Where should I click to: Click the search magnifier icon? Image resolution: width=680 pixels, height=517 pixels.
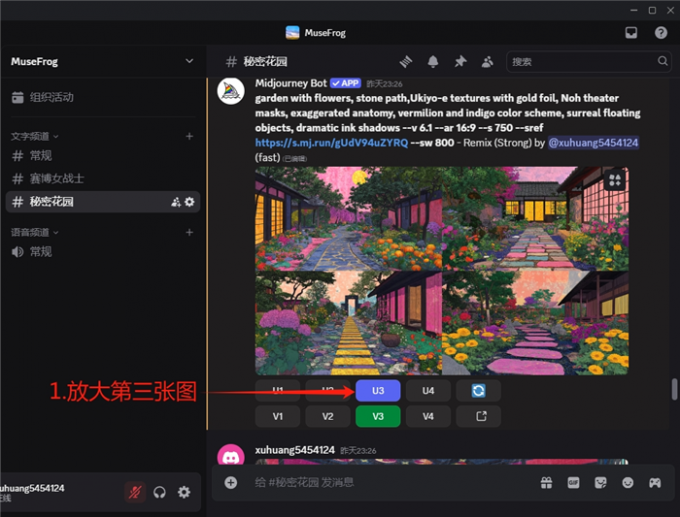point(662,61)
